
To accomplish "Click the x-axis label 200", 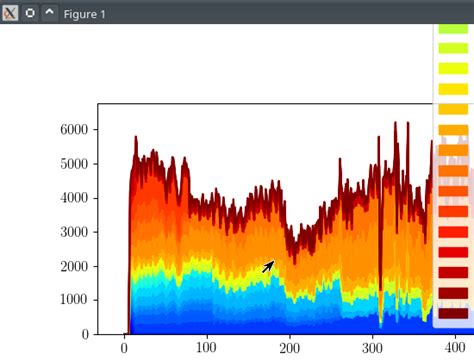I will tap(289, 348).
